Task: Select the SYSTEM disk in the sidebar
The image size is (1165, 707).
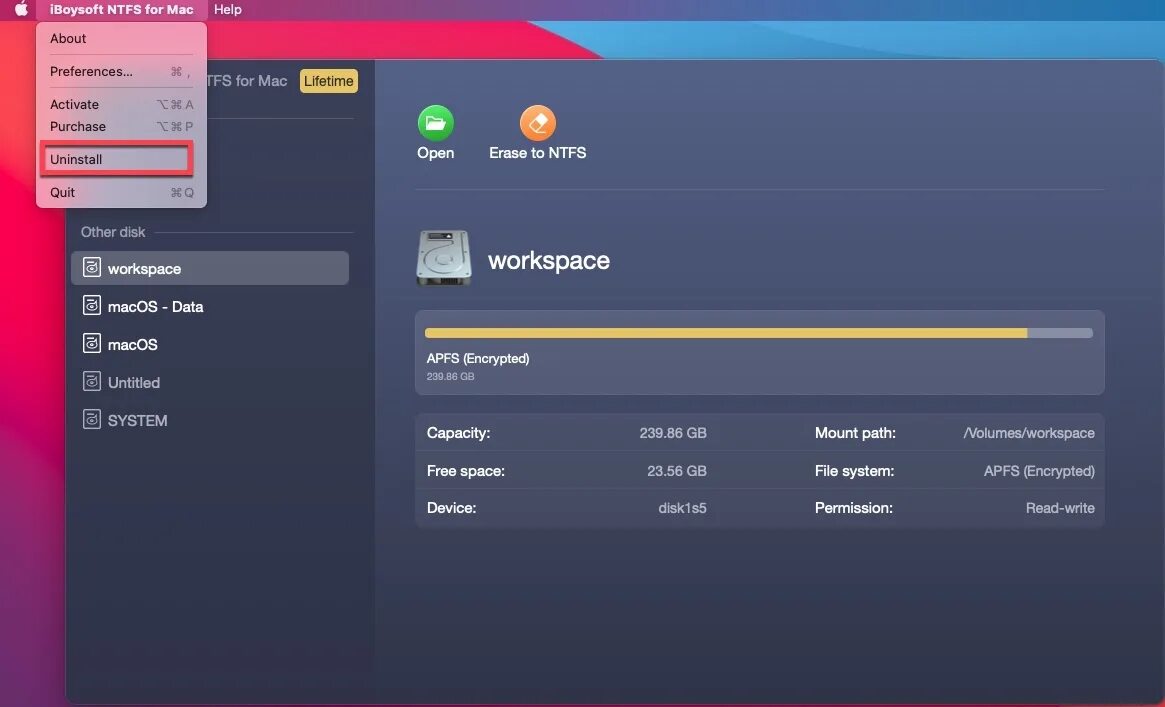Action: [x=210, y=420]
